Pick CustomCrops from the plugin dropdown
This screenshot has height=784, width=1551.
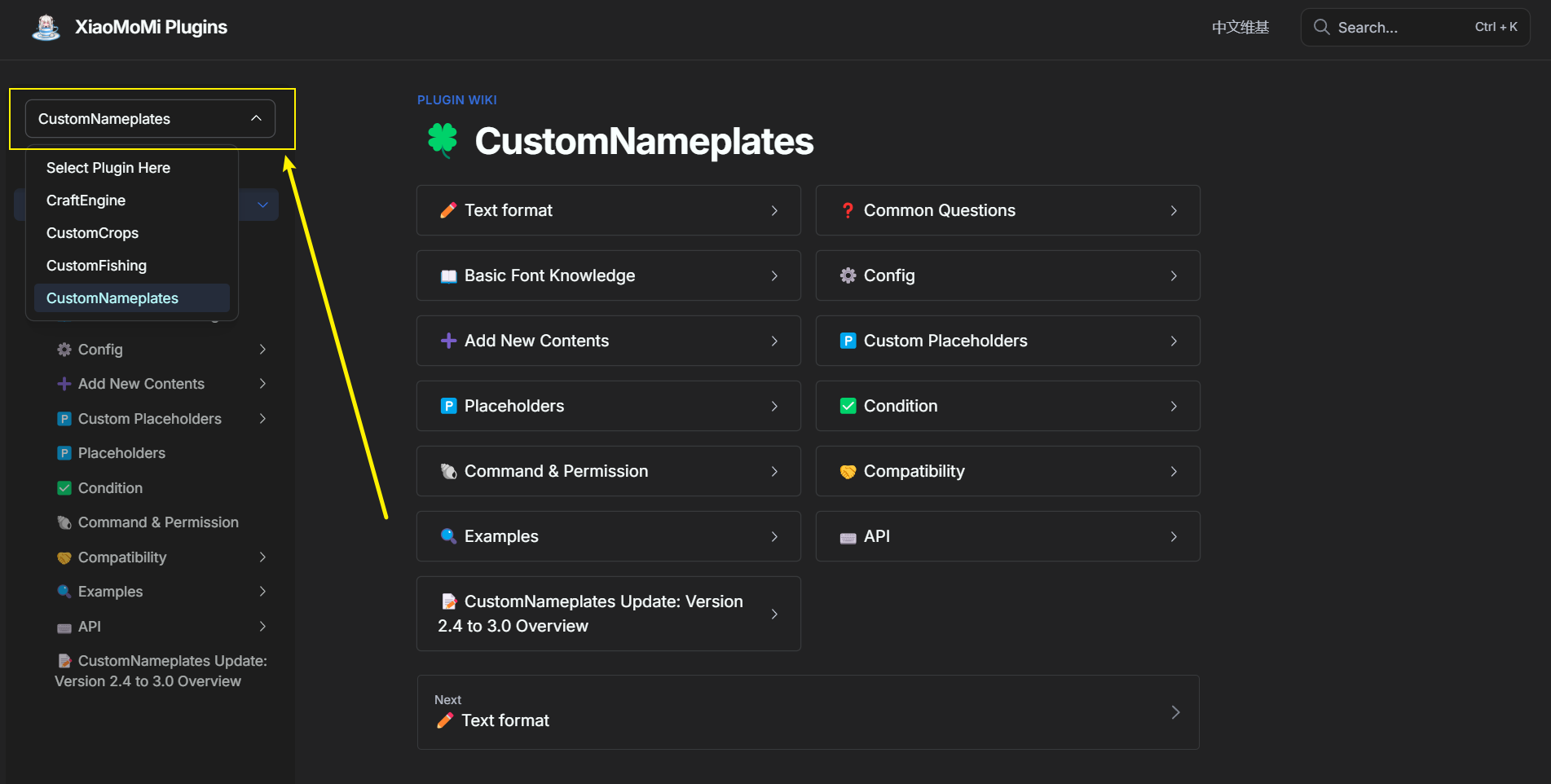point(92,233)
